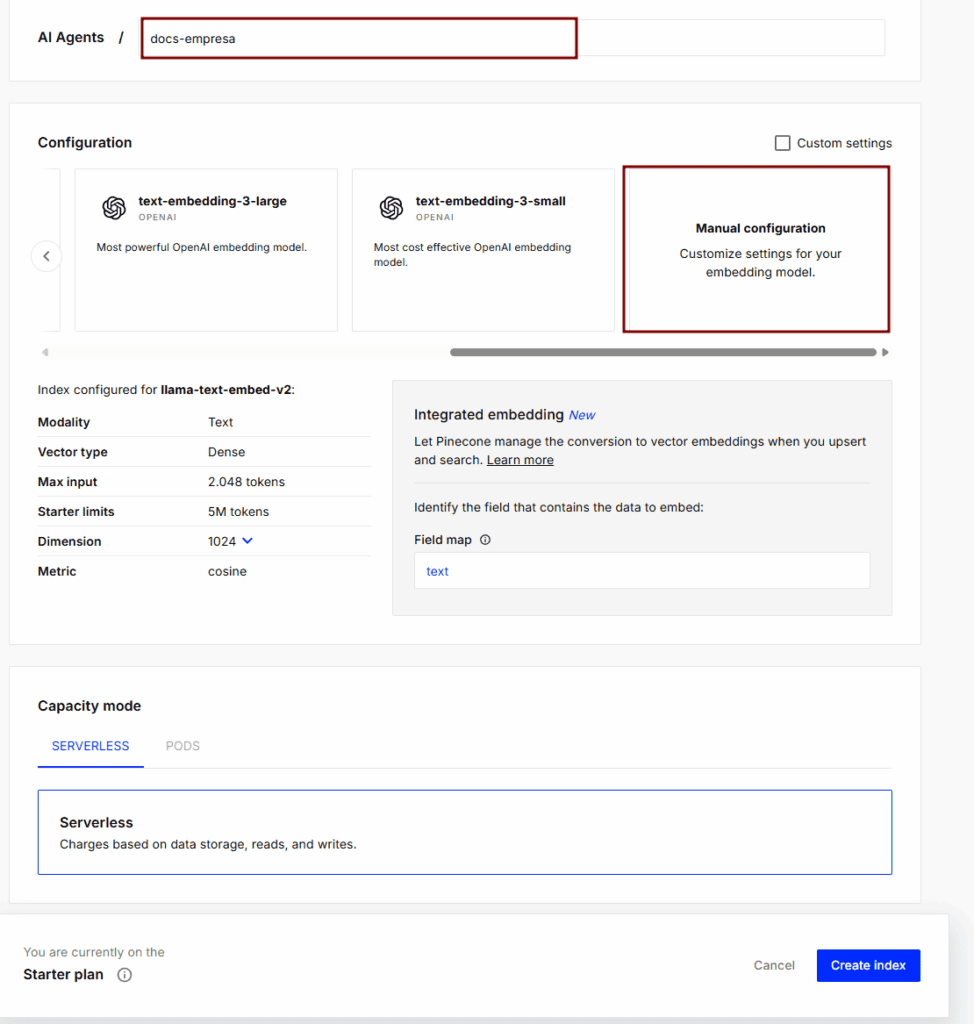
Task: Click the Starter plan info icon
Action: point(124,974)
